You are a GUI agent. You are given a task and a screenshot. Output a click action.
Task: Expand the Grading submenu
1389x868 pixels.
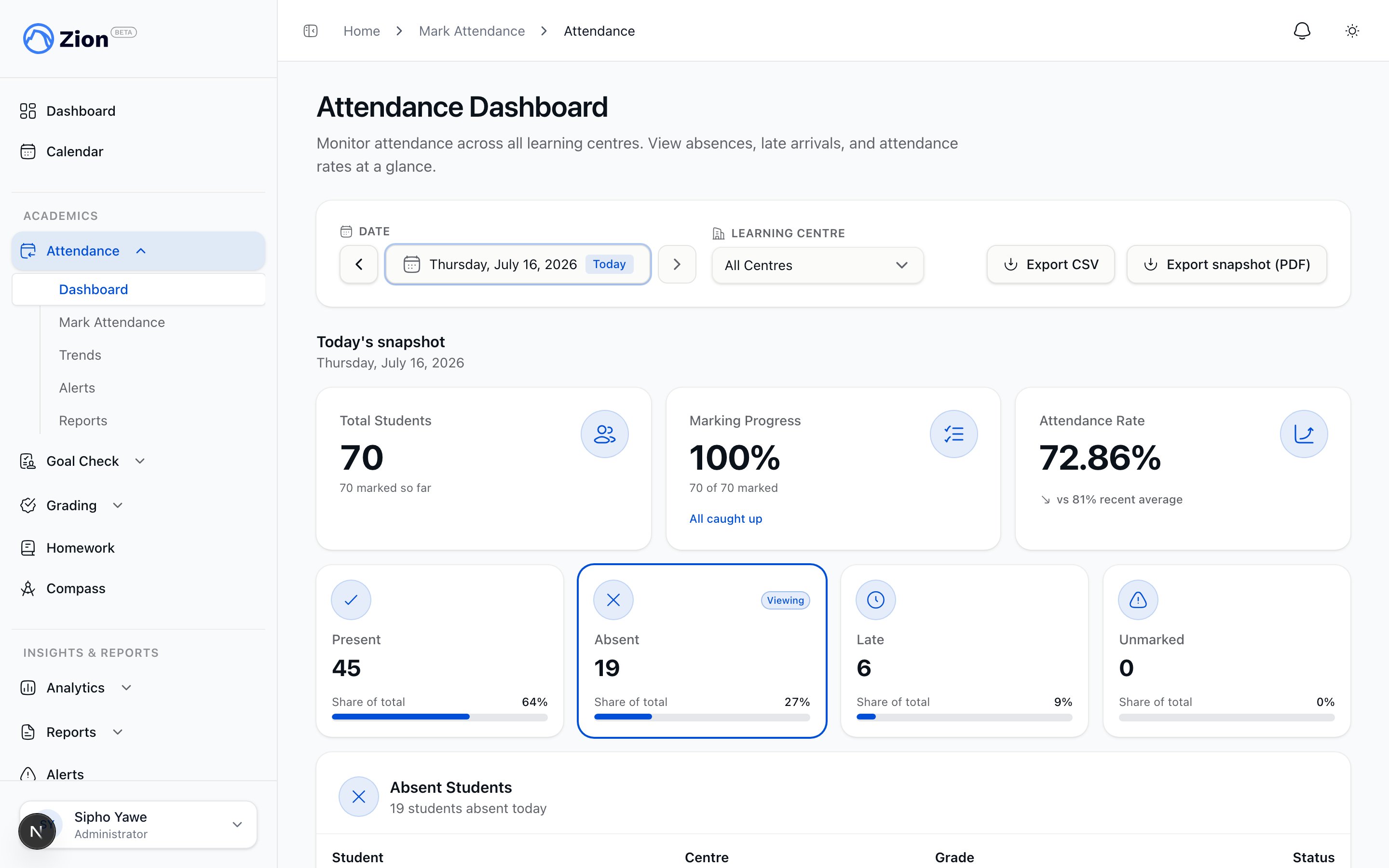[118, 505]
